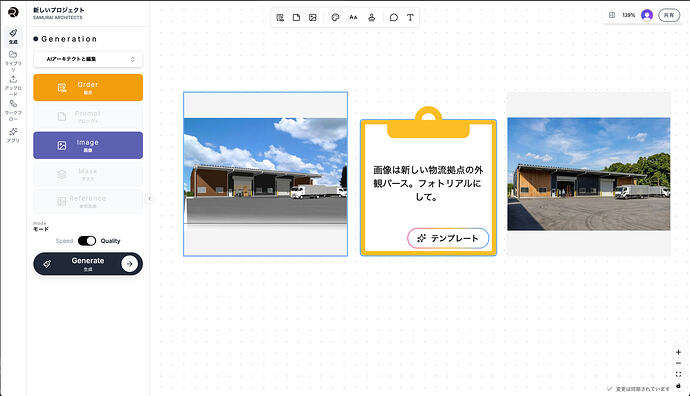Click the grayed Prompt button
Viewport: 690px width, 396px height.
point(88,117)
